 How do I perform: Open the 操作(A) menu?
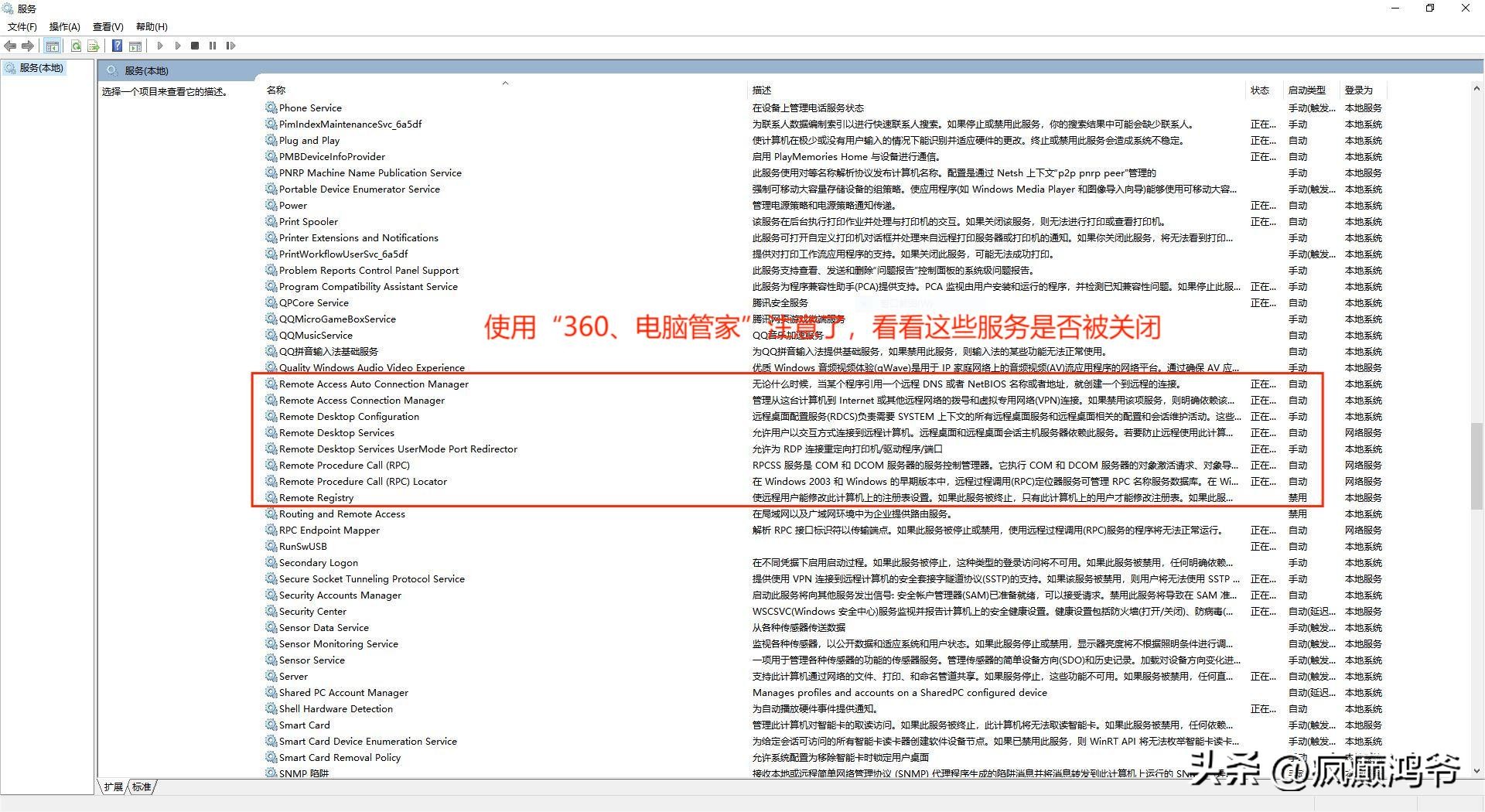click(x=64, y=26)
